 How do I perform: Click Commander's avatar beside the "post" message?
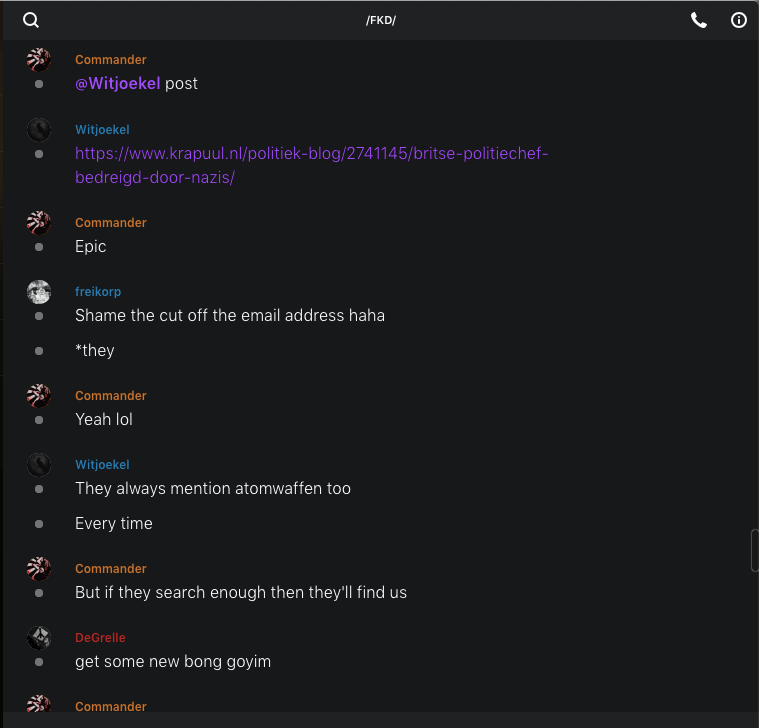[x=39, y=60]
